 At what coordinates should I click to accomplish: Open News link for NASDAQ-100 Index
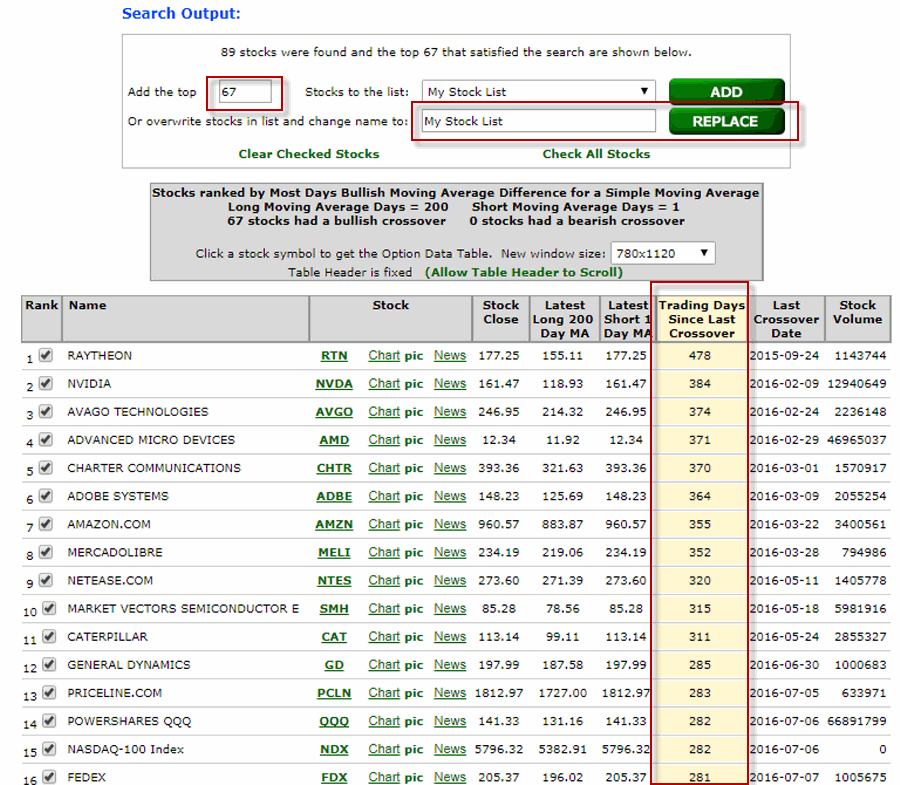pos(450,749)
